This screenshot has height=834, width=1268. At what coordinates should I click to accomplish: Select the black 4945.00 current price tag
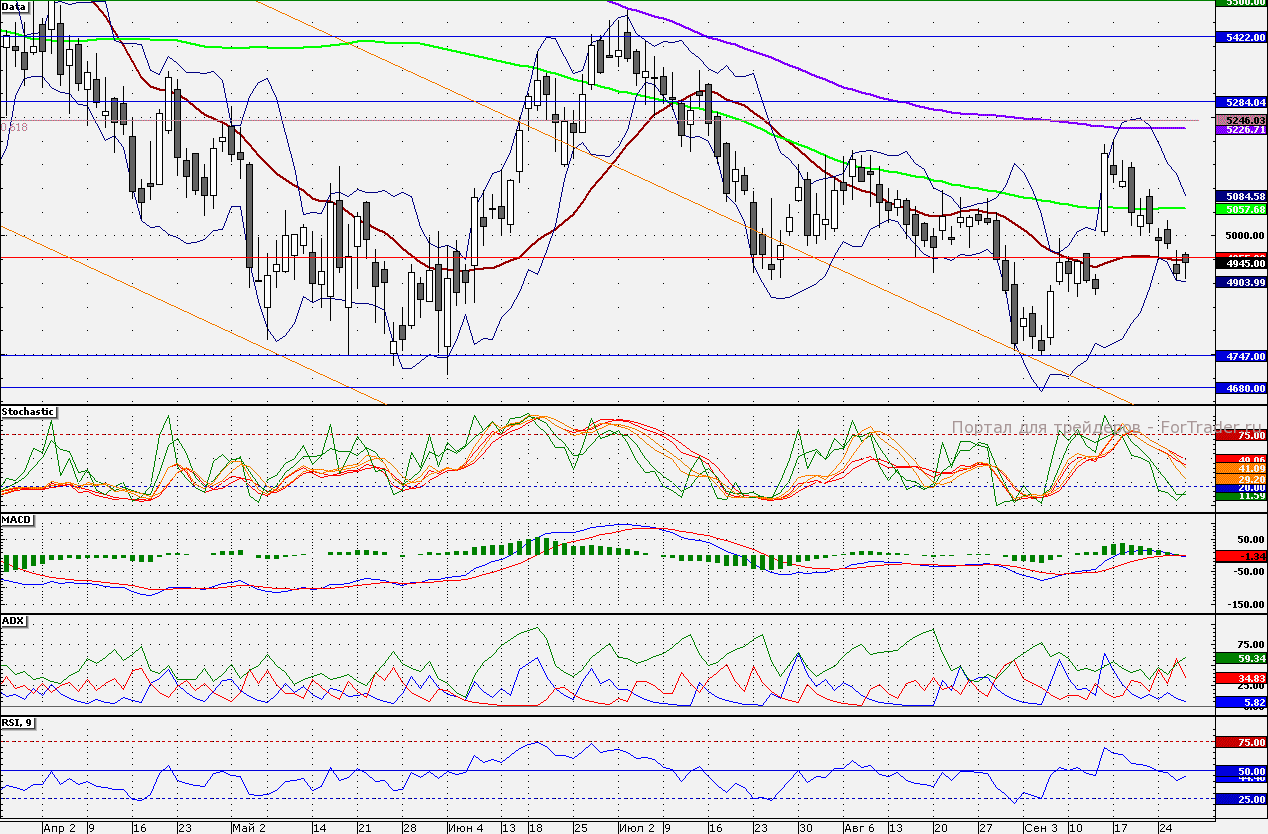[1240, 264]
